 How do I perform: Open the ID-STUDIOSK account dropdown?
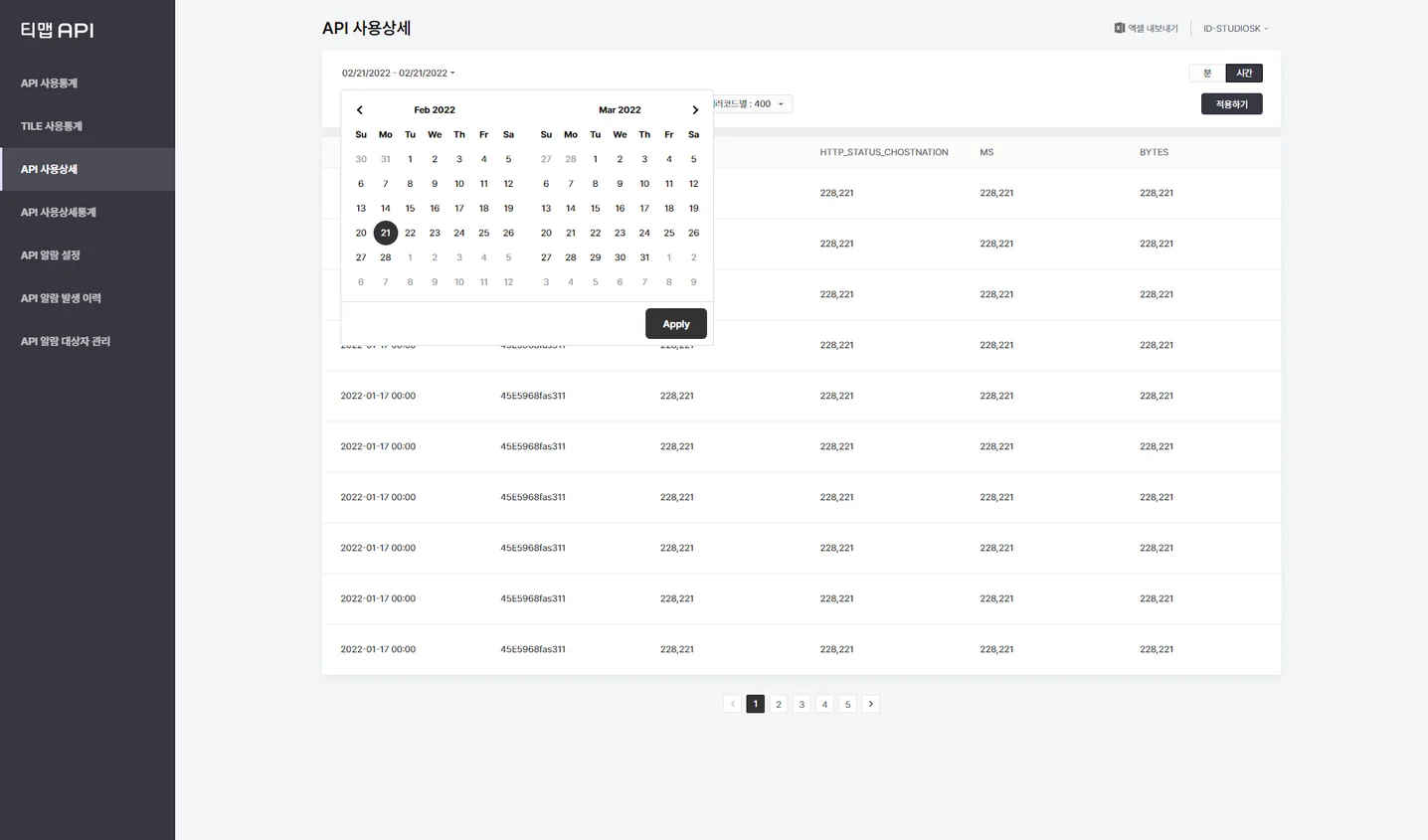tap(1234, 28)
